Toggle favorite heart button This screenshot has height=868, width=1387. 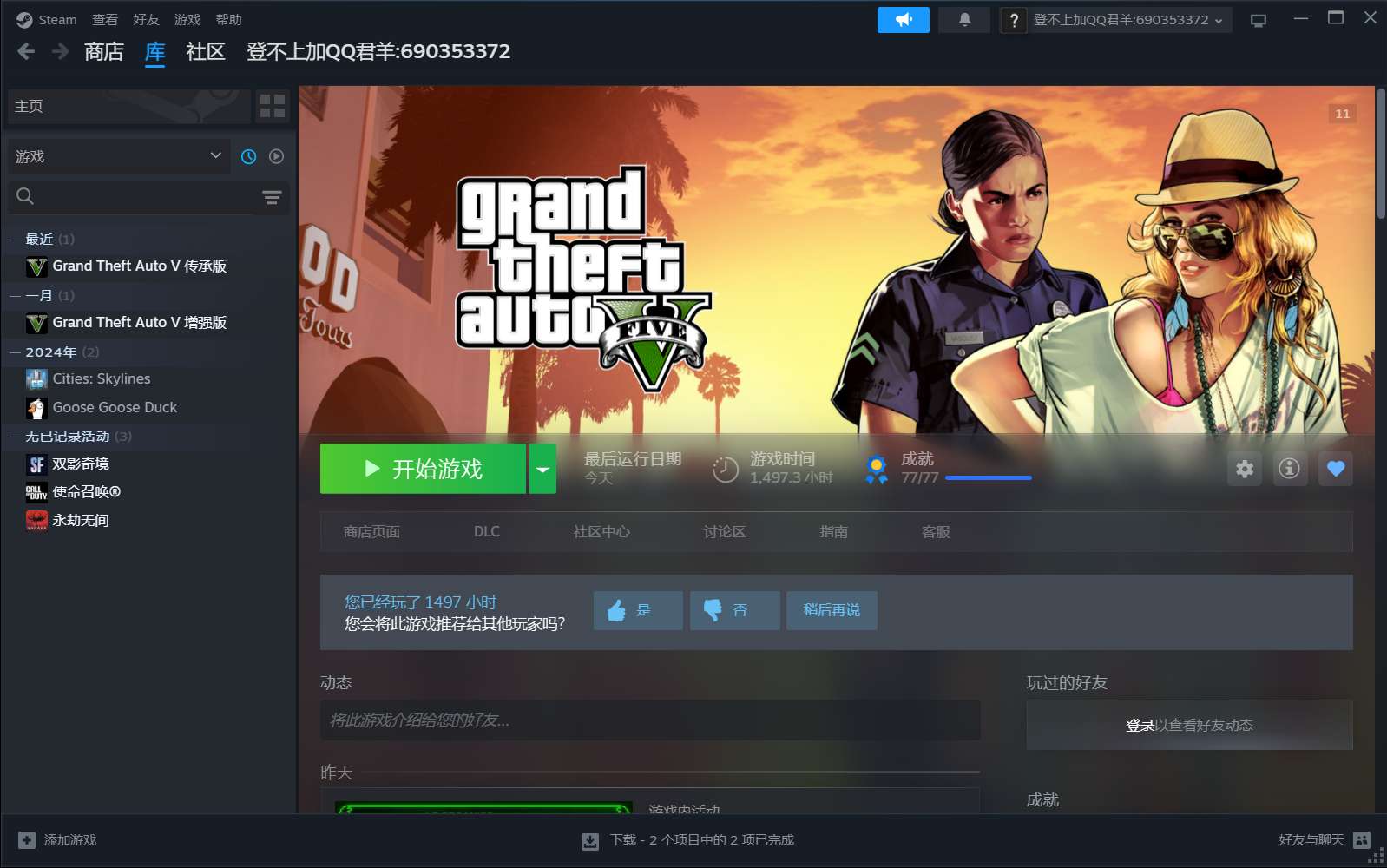tap(1336, 469)
